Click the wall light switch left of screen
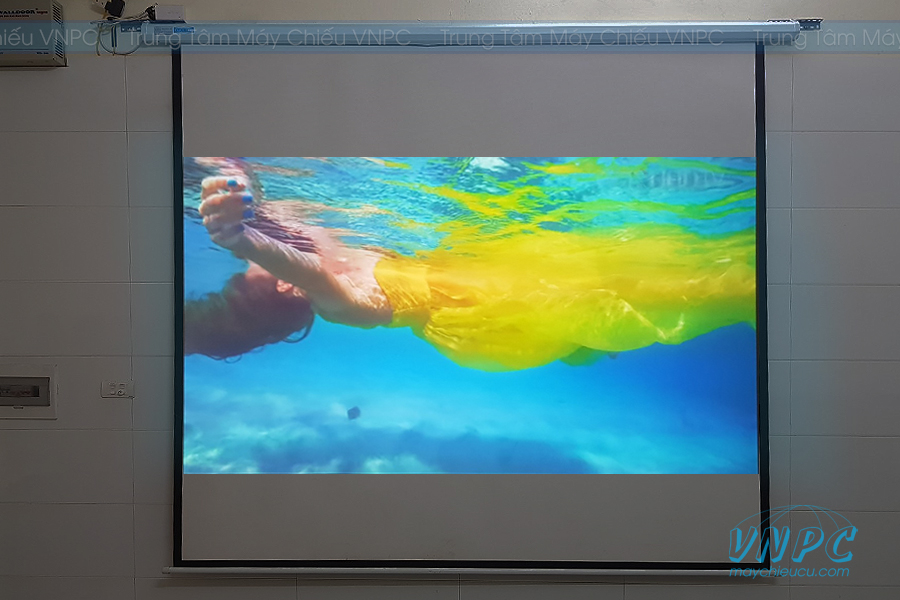The image size is (900, 600). coord(118,389)
